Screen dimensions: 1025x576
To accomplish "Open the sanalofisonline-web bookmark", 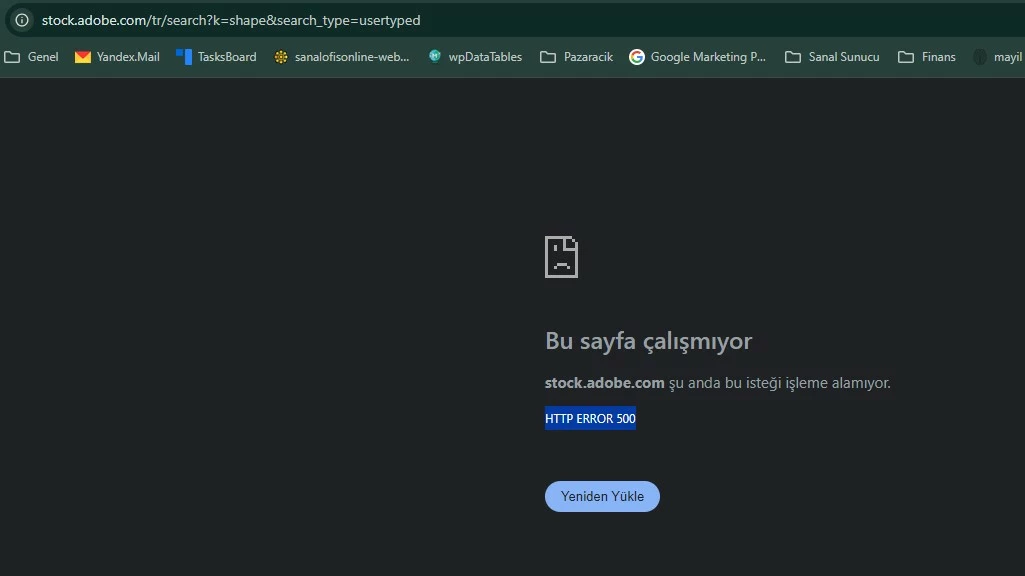I will coord(342,57).
